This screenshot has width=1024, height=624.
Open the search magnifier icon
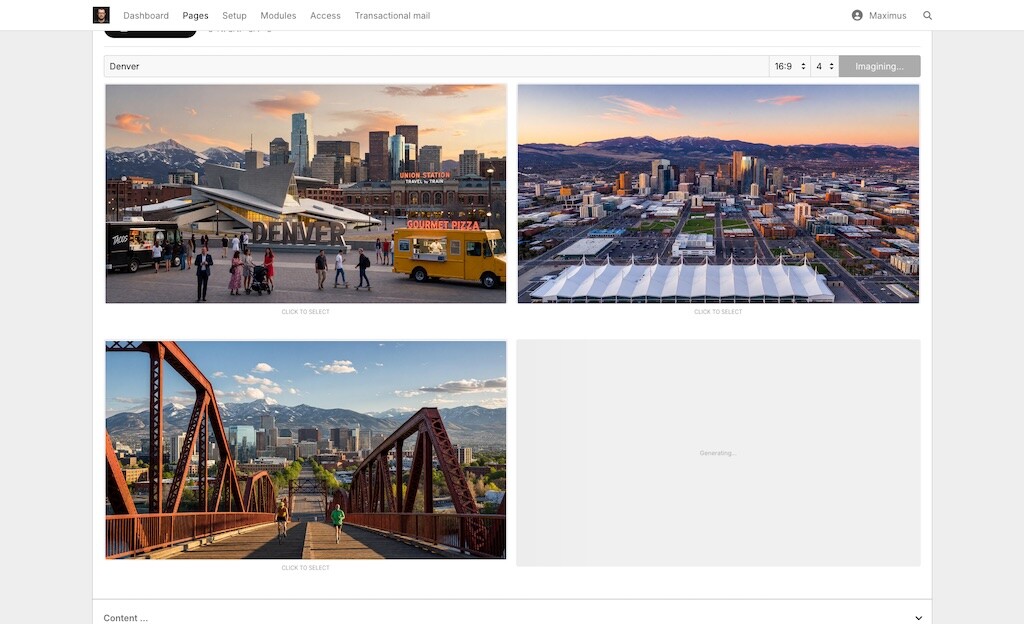[x=927, y=16]
